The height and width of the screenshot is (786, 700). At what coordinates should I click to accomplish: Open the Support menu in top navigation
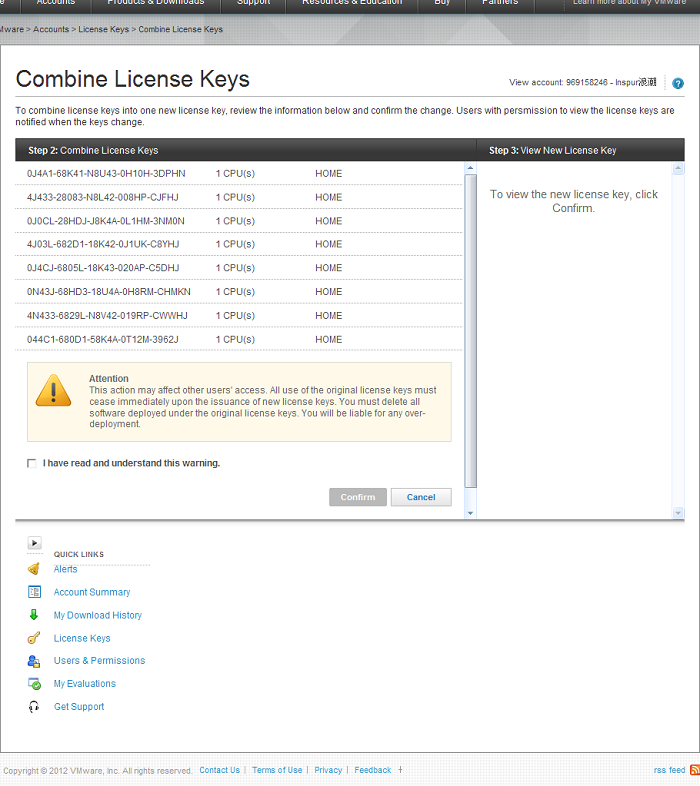(x=253, y=3)
